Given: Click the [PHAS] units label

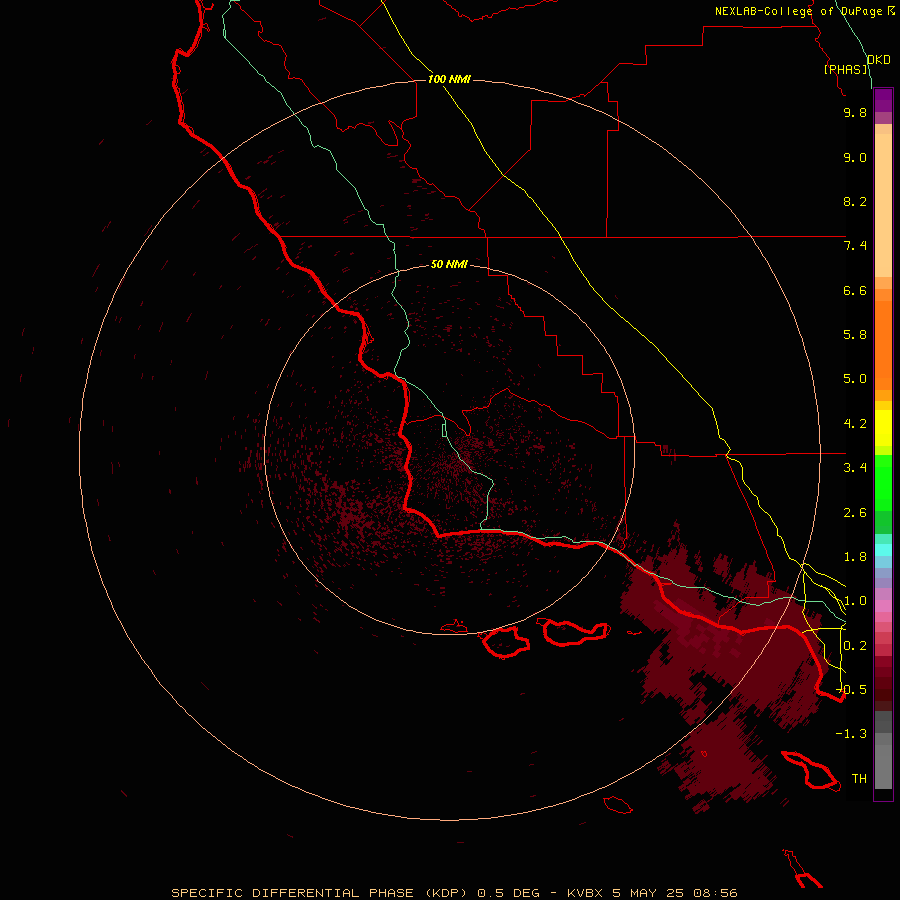Looking at the screenshot, I should [845, 69].
